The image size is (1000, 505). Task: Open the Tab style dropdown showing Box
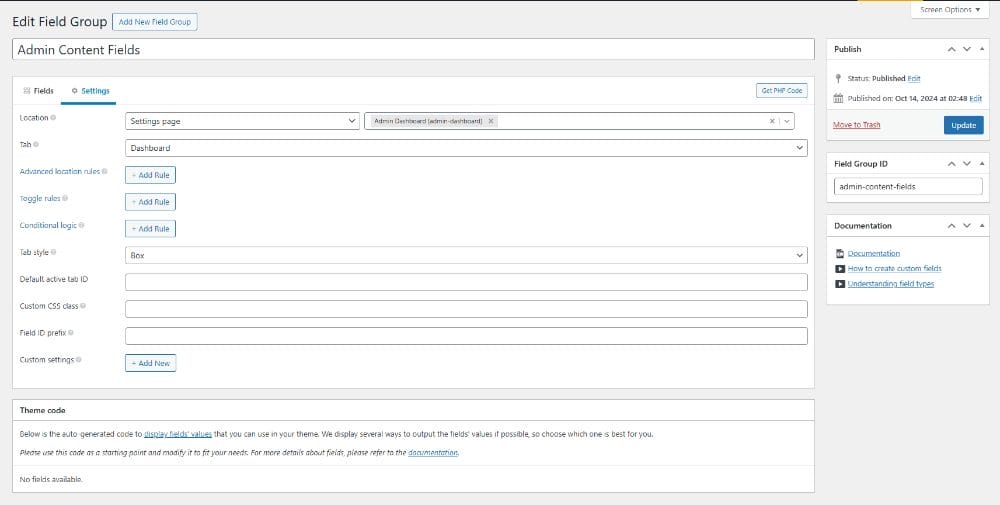pyautogui.click(x=466, y=255)
